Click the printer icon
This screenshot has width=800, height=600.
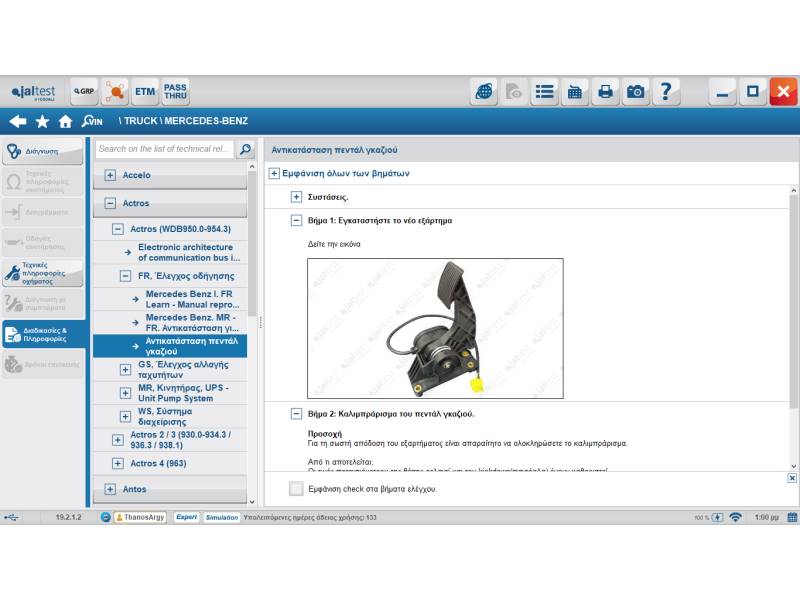pos(605,92)
